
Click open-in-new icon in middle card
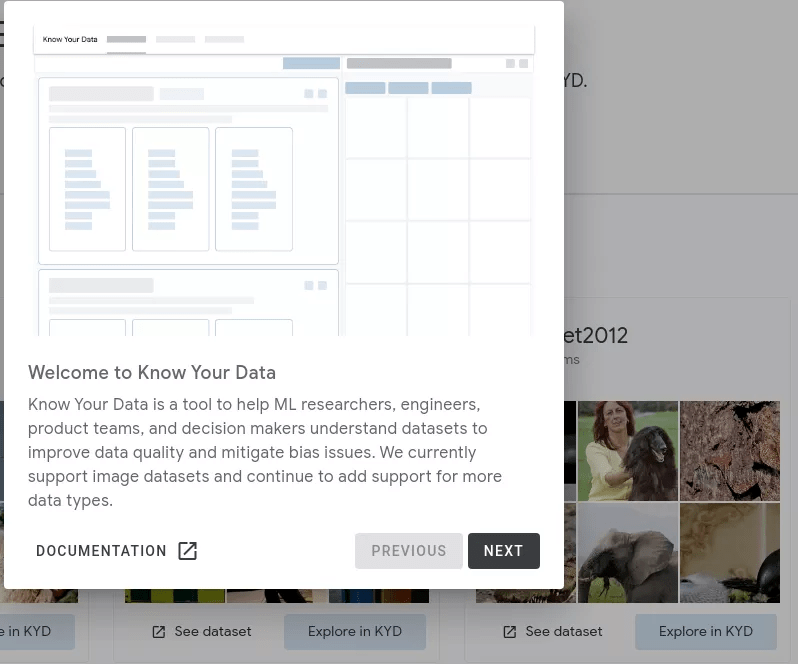(x=159, y=632)
